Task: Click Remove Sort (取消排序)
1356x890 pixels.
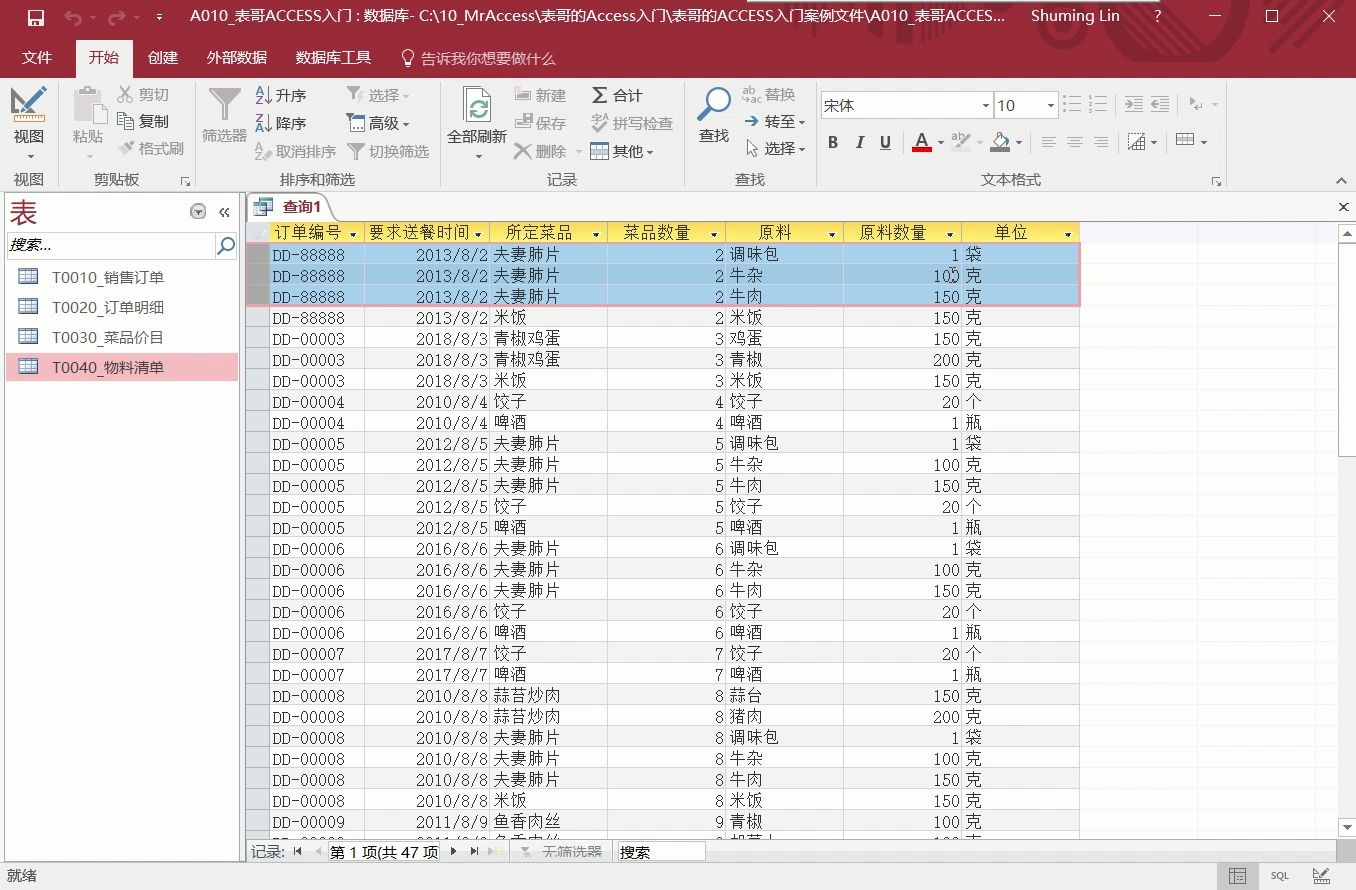Action: [295, 151]
